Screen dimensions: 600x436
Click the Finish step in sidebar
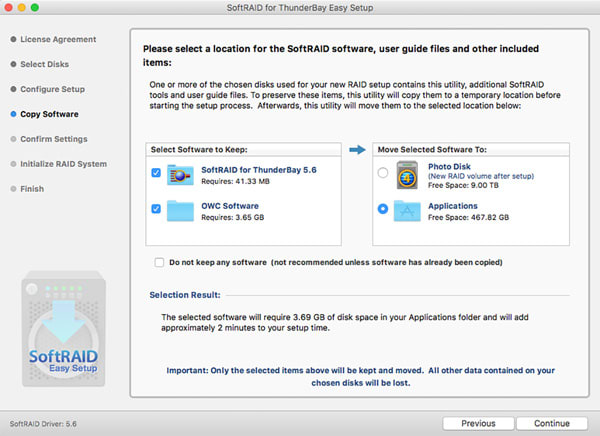pos(33,189)
